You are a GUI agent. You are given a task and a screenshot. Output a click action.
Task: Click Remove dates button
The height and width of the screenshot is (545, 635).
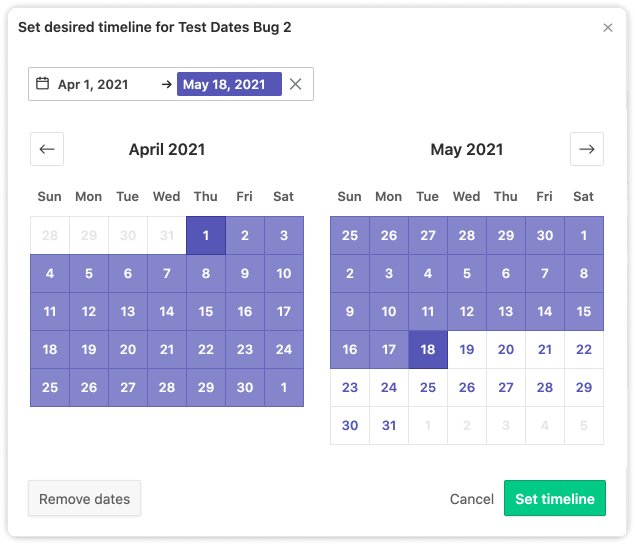coord(85,498)
